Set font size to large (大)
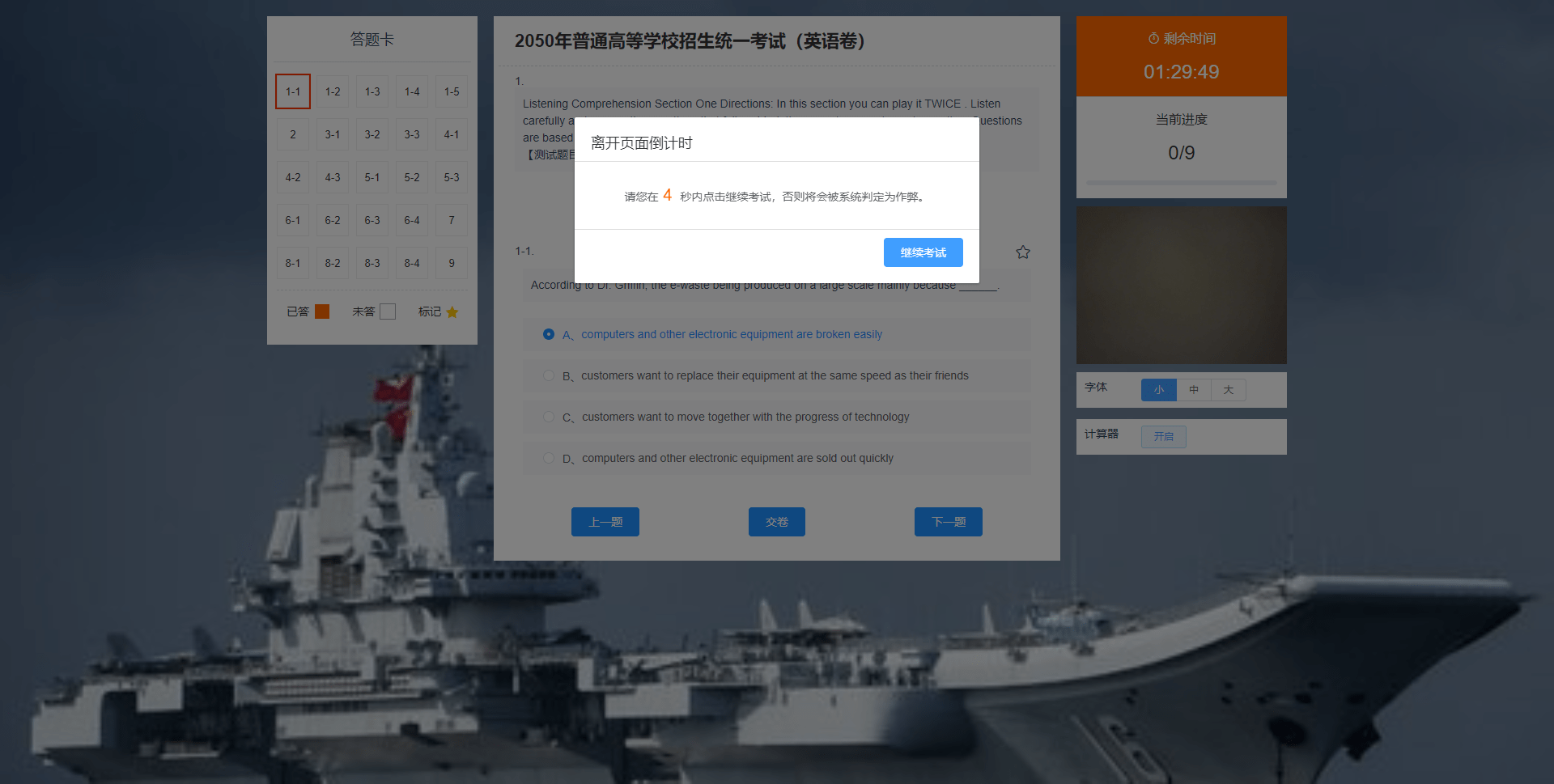Screen dimensions: 1554x784 [1229, 390]
